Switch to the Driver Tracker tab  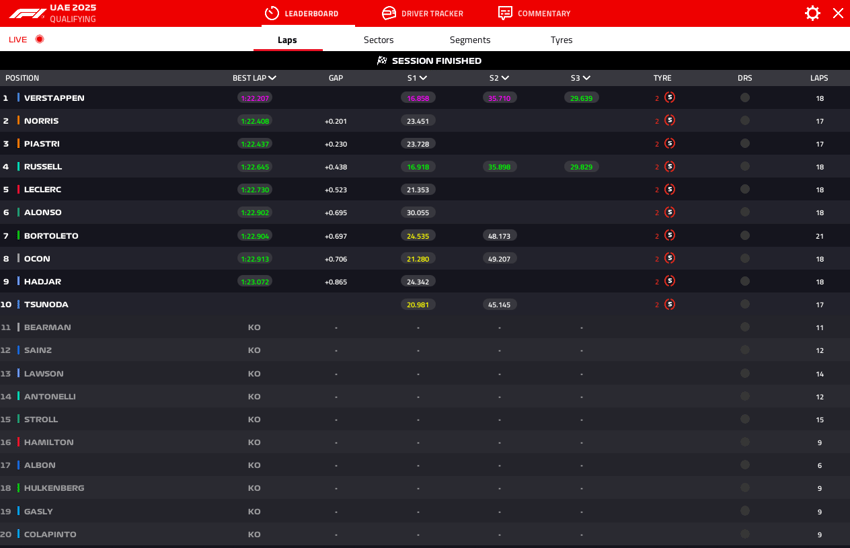pyautogui.click(x=422, y=14)
